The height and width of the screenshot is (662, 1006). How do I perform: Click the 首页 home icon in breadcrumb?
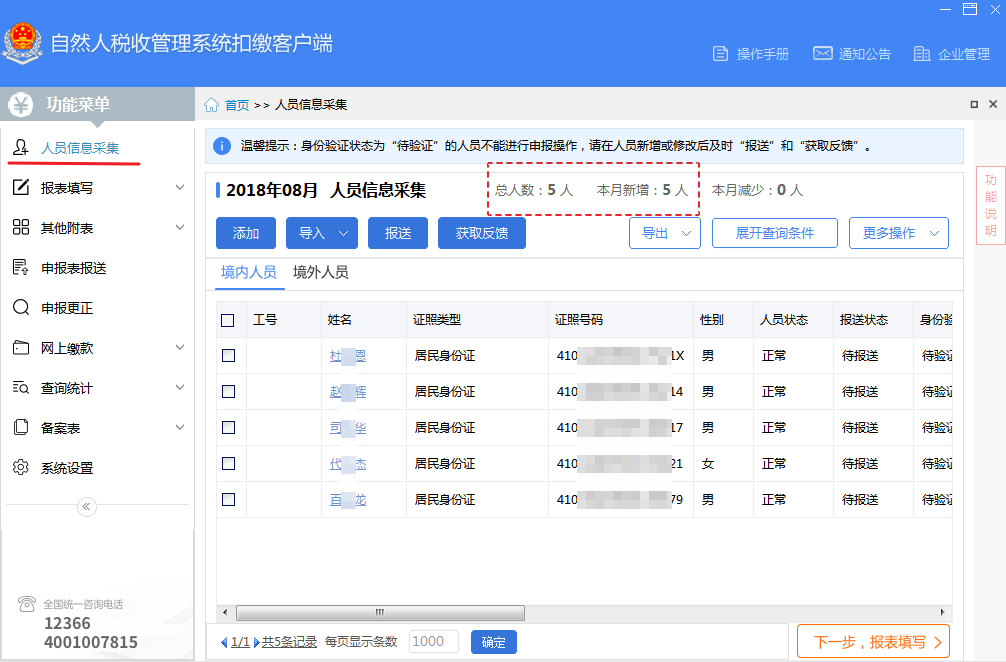(x=212, y=105)
